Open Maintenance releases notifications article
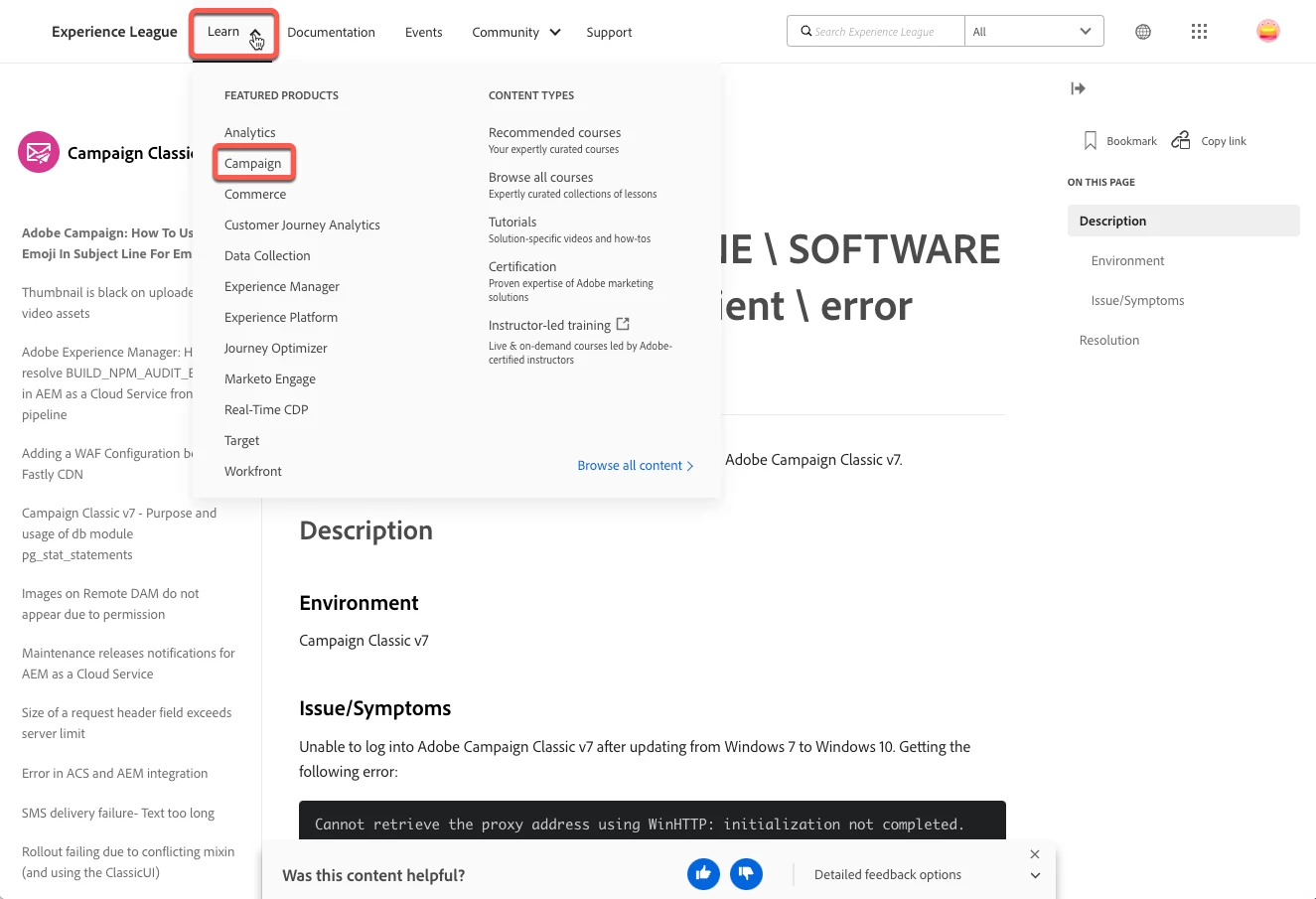This screenshot has height=899, width=1316. (x=128, y=664)
